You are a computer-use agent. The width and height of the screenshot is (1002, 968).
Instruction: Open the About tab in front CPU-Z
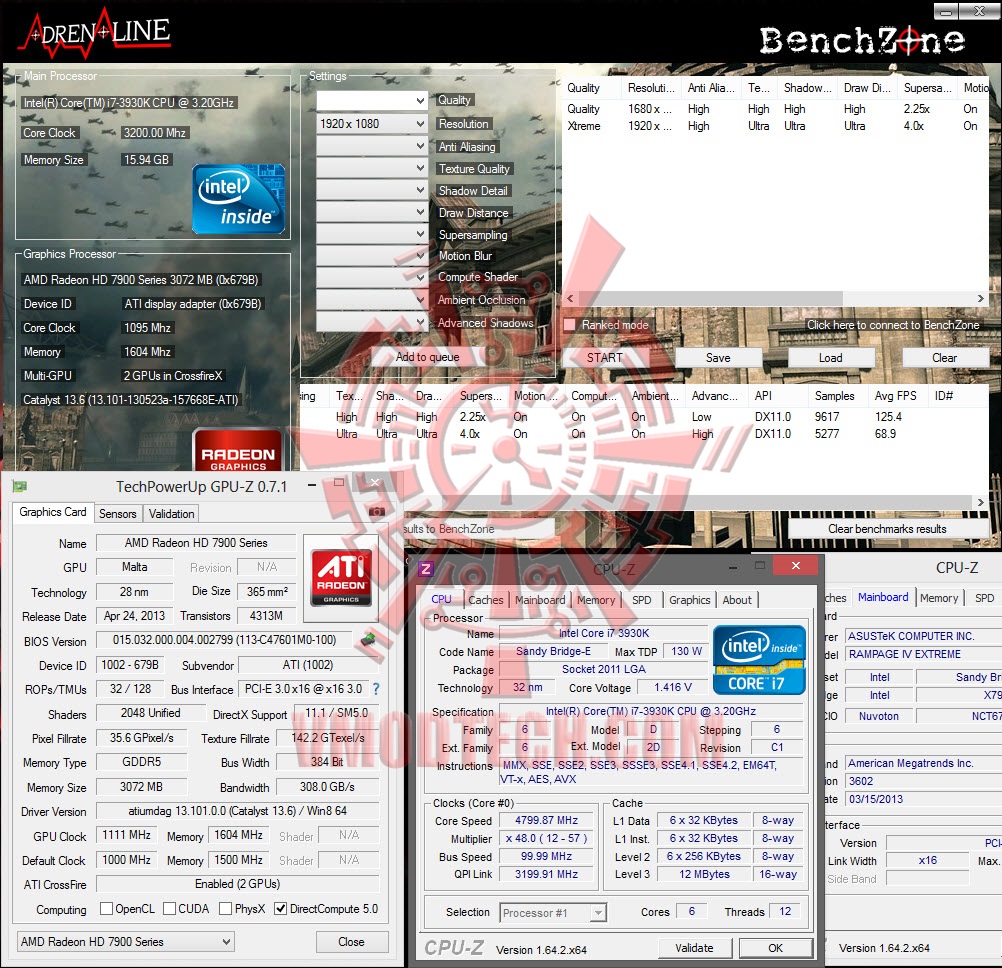(x=737, y=599)
